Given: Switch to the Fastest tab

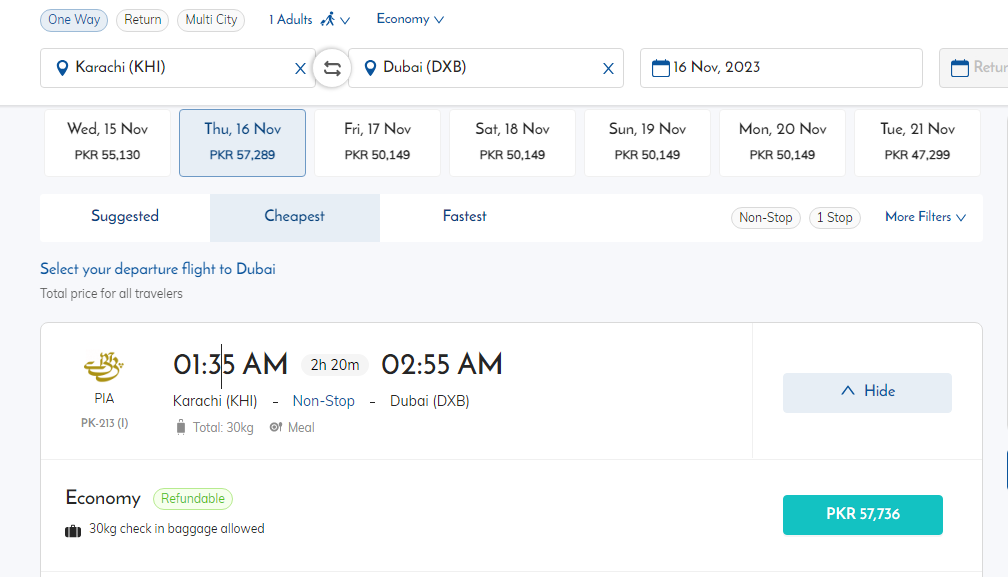Looking at the screenshot, I should [464, 216].
